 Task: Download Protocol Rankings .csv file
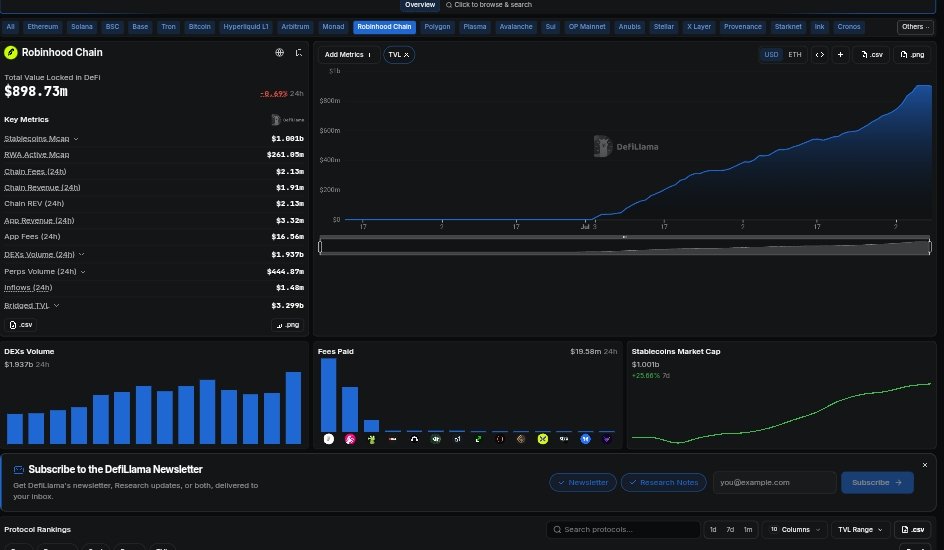[x=912, y=530]
